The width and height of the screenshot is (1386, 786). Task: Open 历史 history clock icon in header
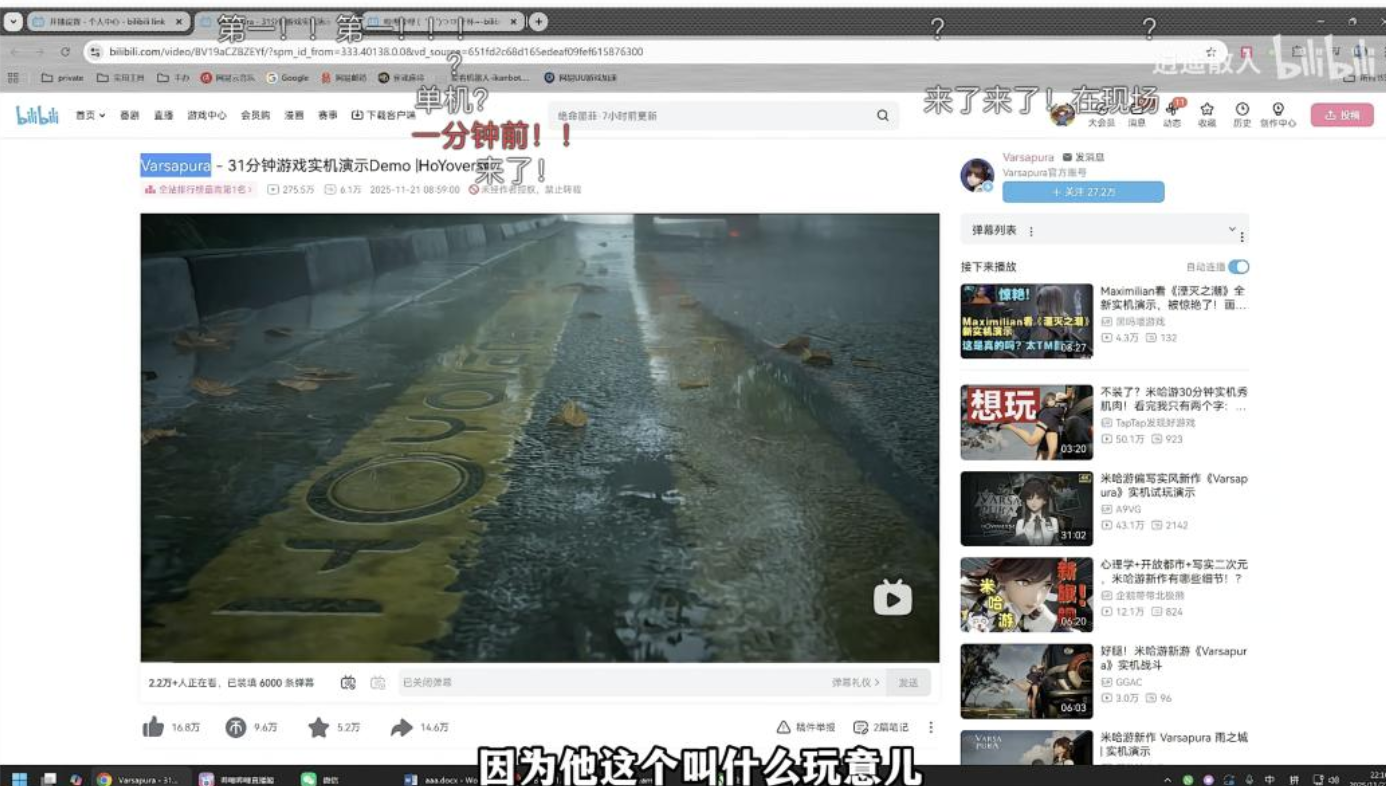(x=1242, y=110)
